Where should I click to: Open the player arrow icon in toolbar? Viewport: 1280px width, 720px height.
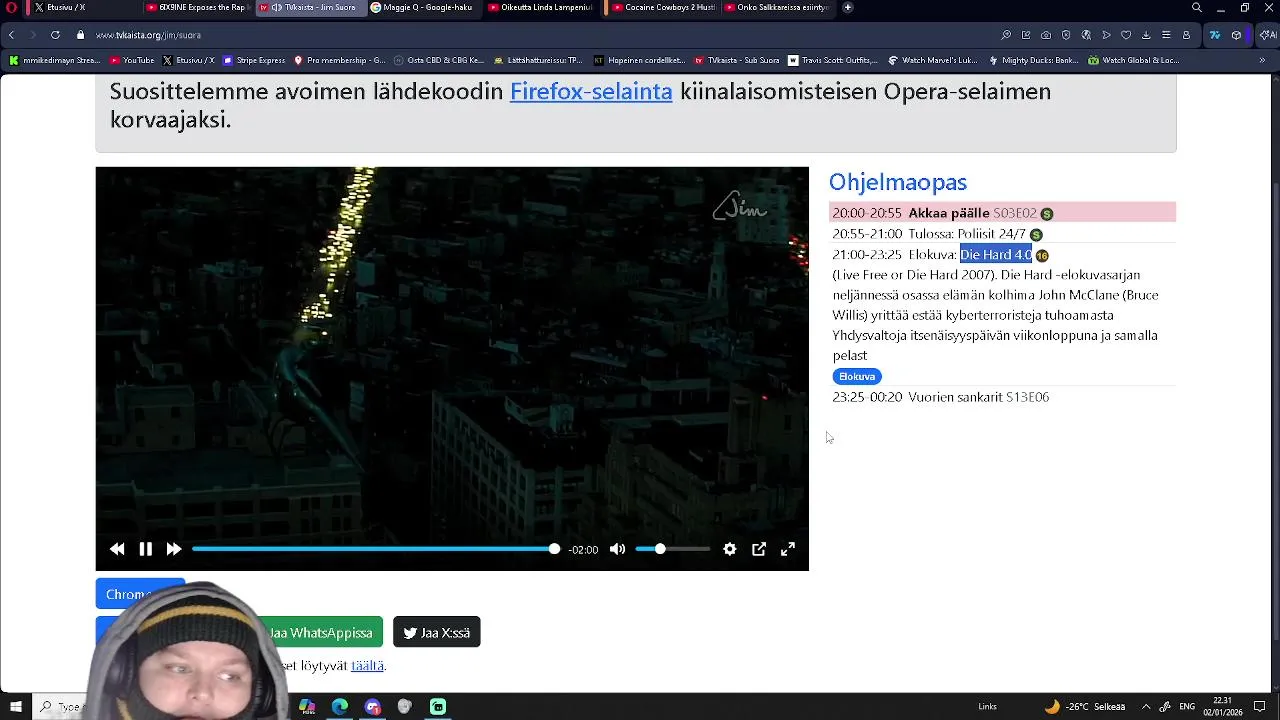[1106, 35]
